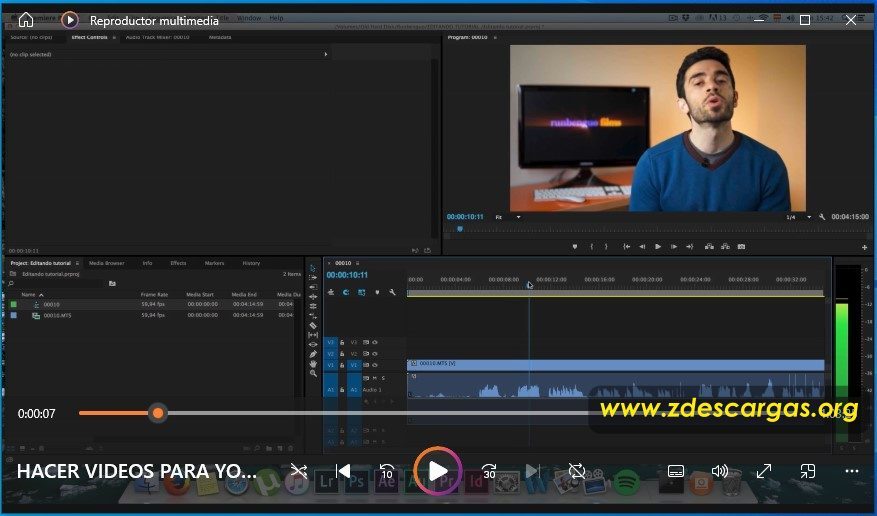The image size is (877, 516).
Task: Open Program Monitor settings wrench
Action: (822, 217)
